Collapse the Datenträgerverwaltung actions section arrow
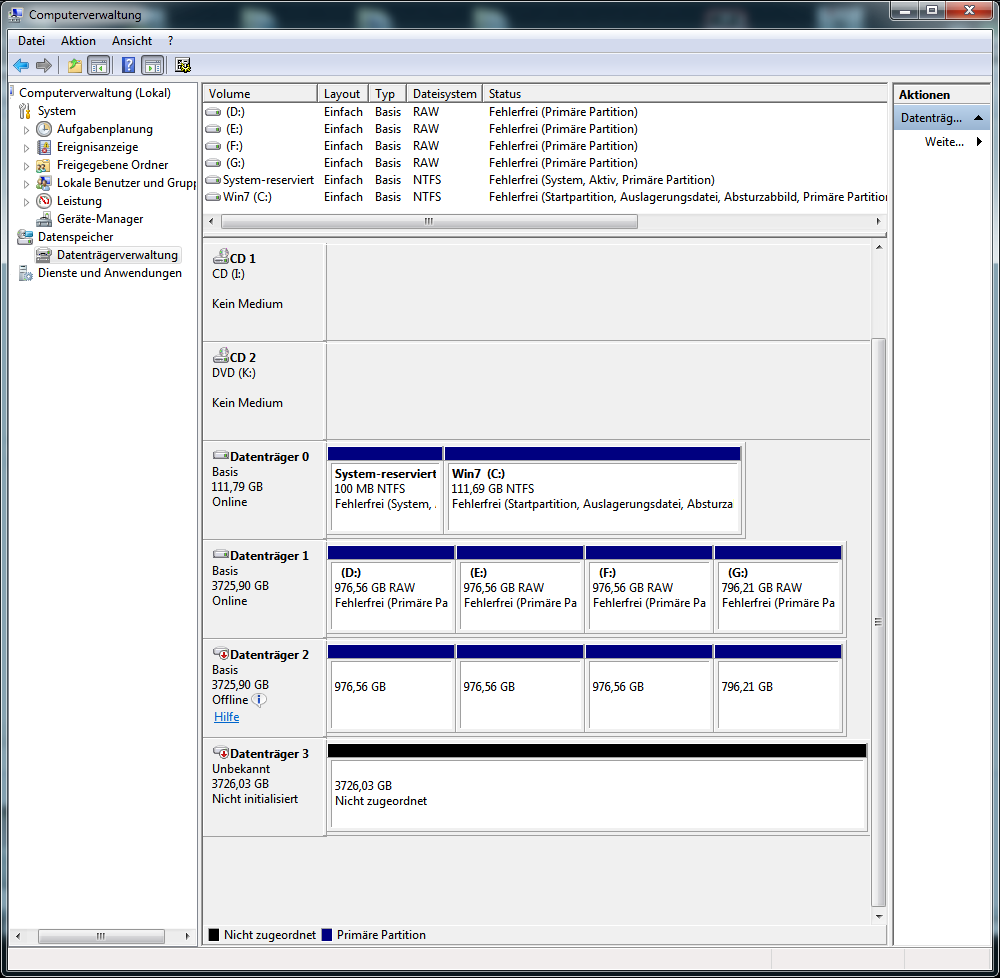The width and height of the screenshot is (1000, 978). click(978, 118)
